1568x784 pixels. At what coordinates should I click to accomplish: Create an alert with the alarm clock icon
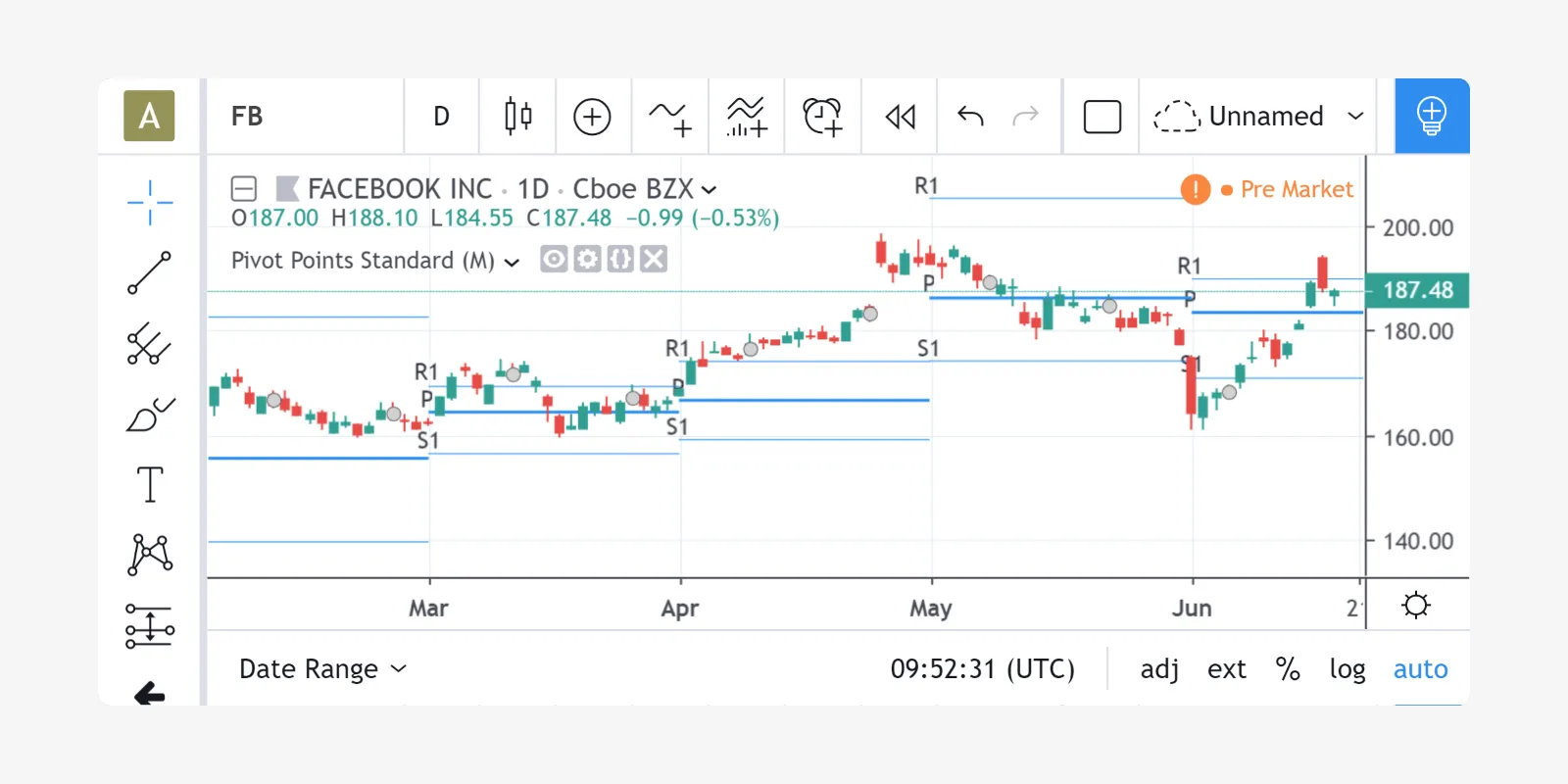(822, 117)
